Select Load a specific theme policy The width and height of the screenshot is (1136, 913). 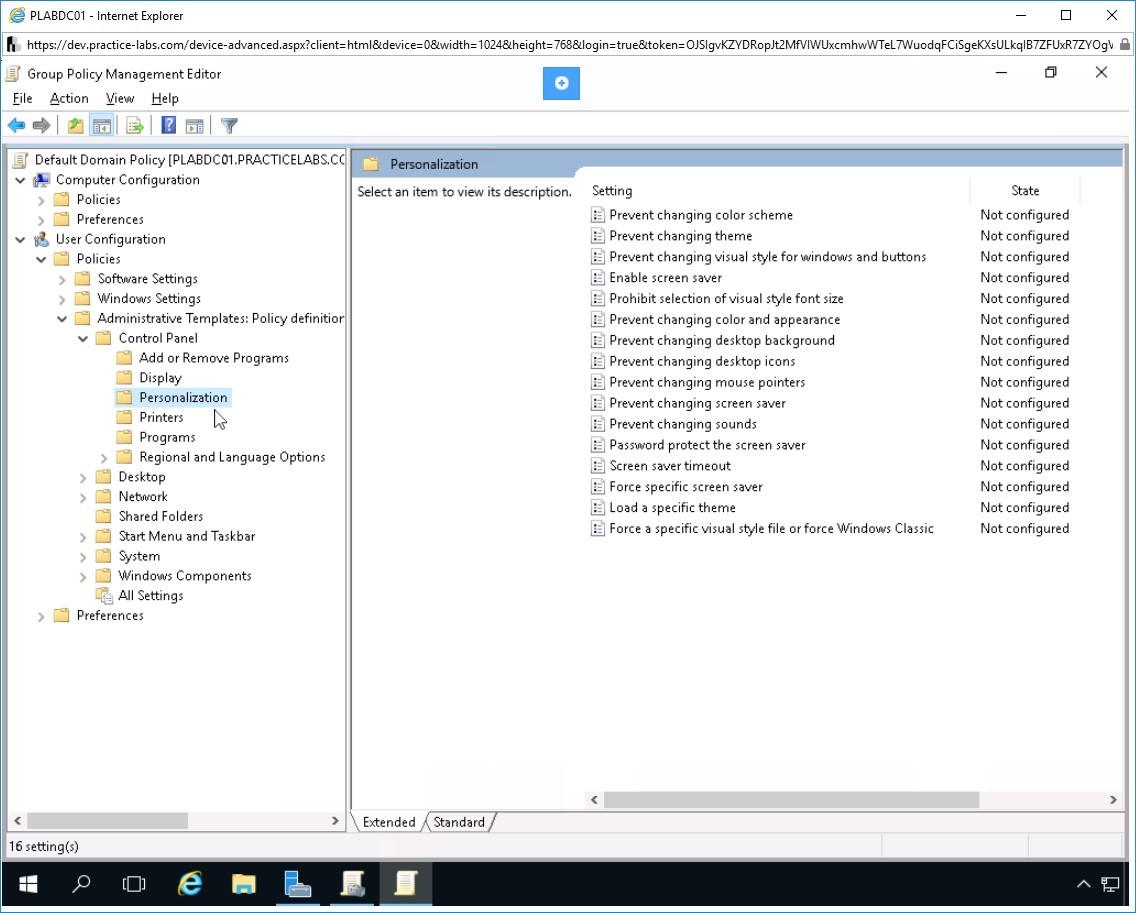pos(672,508)
